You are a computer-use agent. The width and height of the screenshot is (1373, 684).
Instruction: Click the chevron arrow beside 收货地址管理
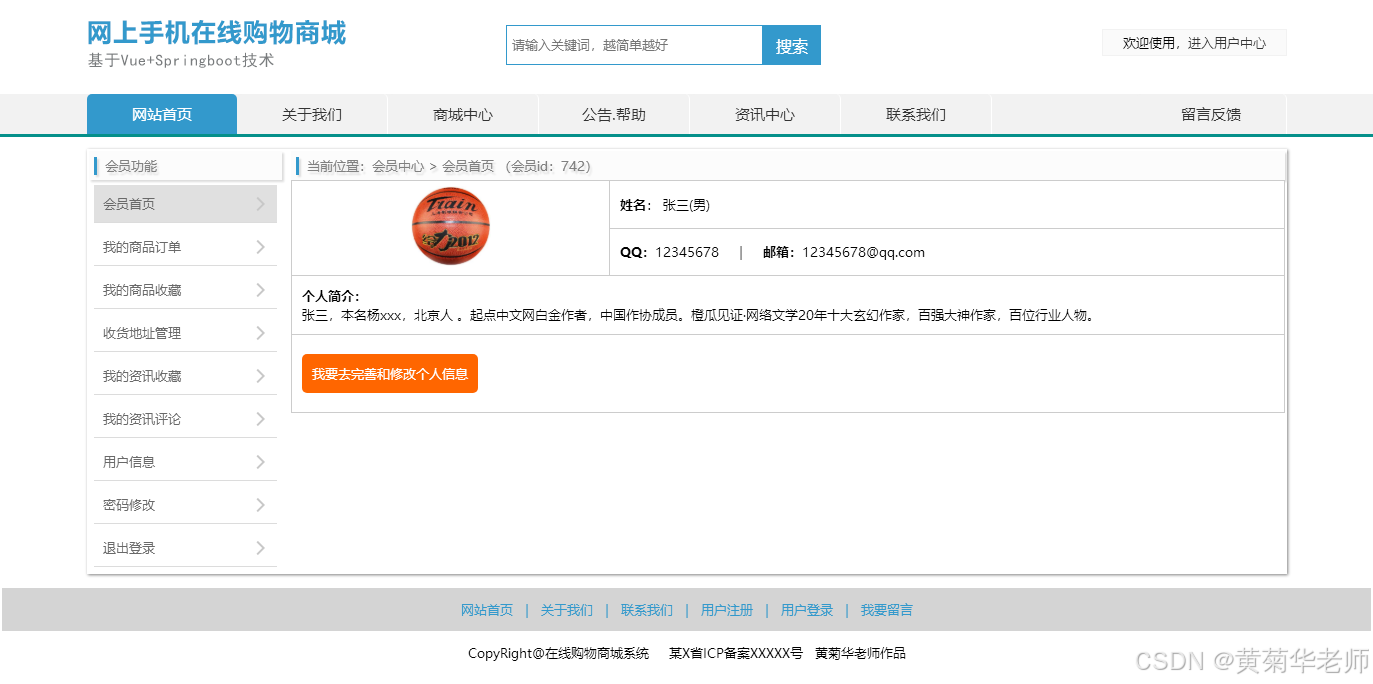click(260, 333)
